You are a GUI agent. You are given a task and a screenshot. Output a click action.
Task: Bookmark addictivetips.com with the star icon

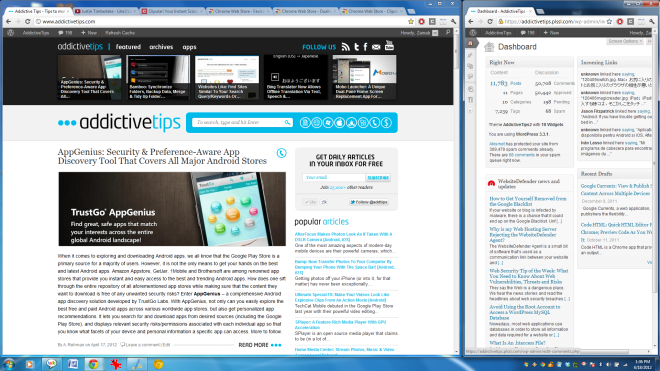click(411, 21)
